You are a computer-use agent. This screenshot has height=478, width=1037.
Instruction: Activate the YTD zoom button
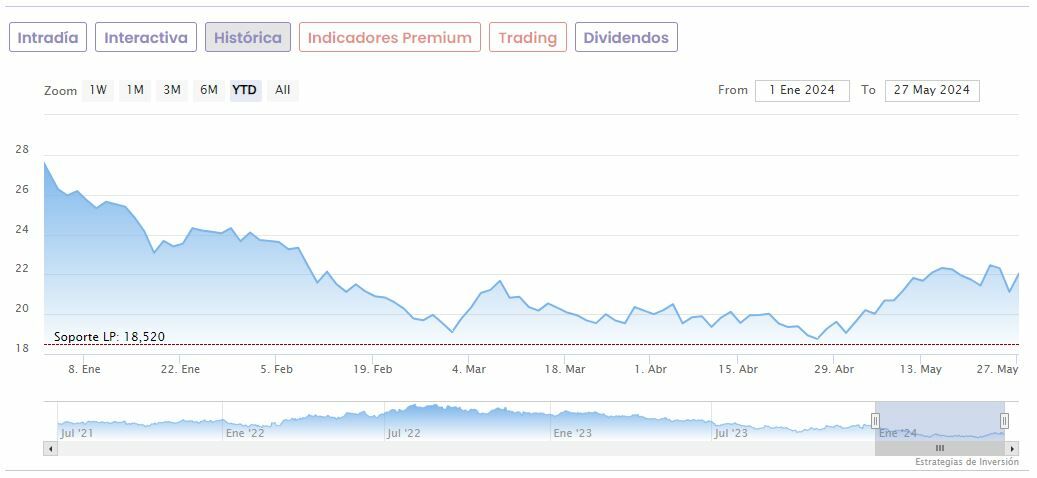(245, 90)
